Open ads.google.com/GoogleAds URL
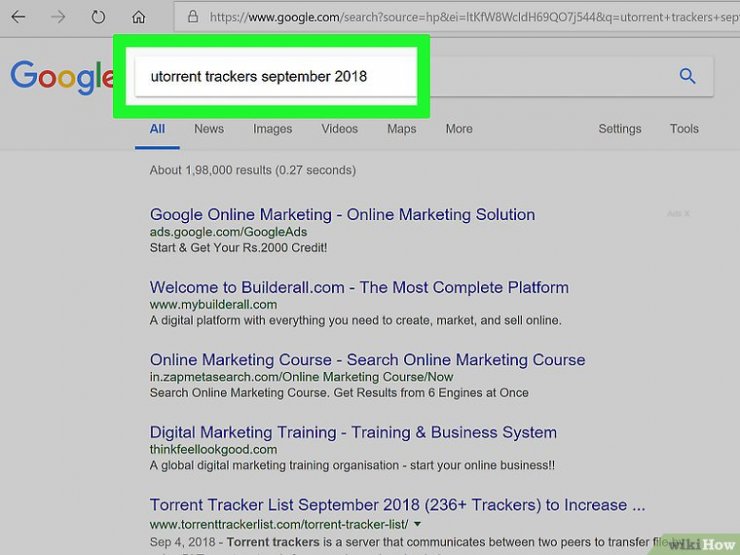This screenshot has width=740, height=555. coord(228,232)
